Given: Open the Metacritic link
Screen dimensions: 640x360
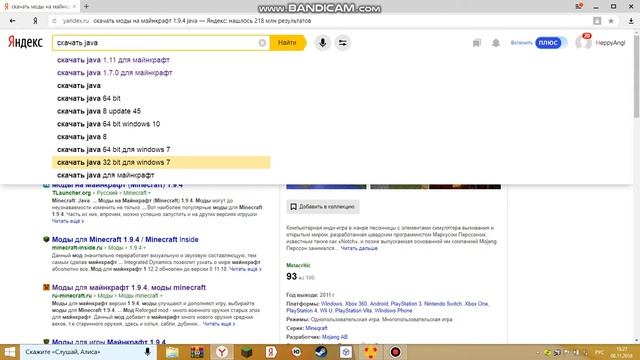Looking at the screenshot, I should pyautogui.click(x=298, y=265).
